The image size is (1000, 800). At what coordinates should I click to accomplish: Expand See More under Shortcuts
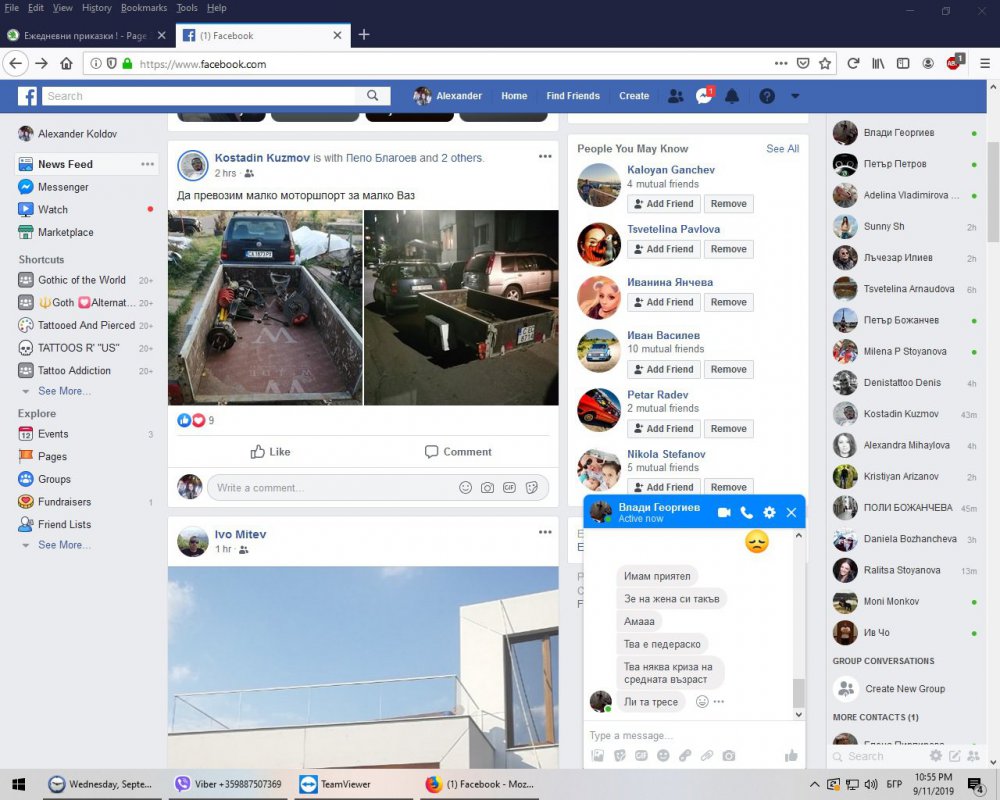(64, 391)
